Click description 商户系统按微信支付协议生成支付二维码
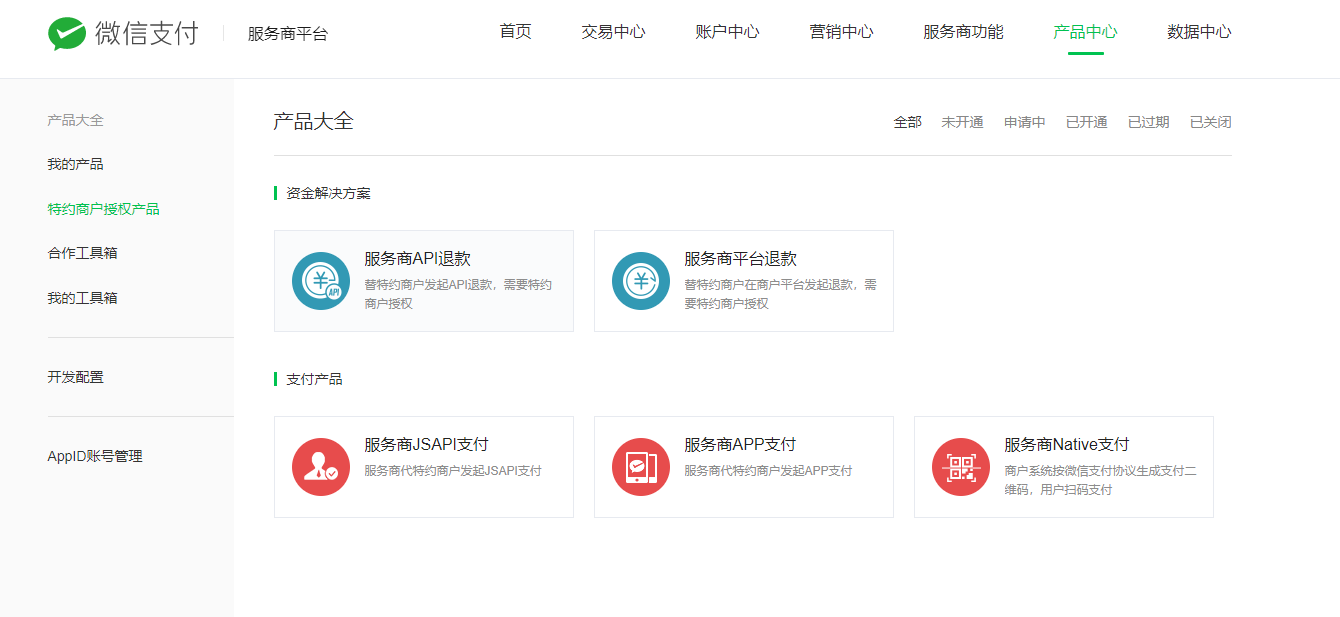 [x=1101, y=480]
